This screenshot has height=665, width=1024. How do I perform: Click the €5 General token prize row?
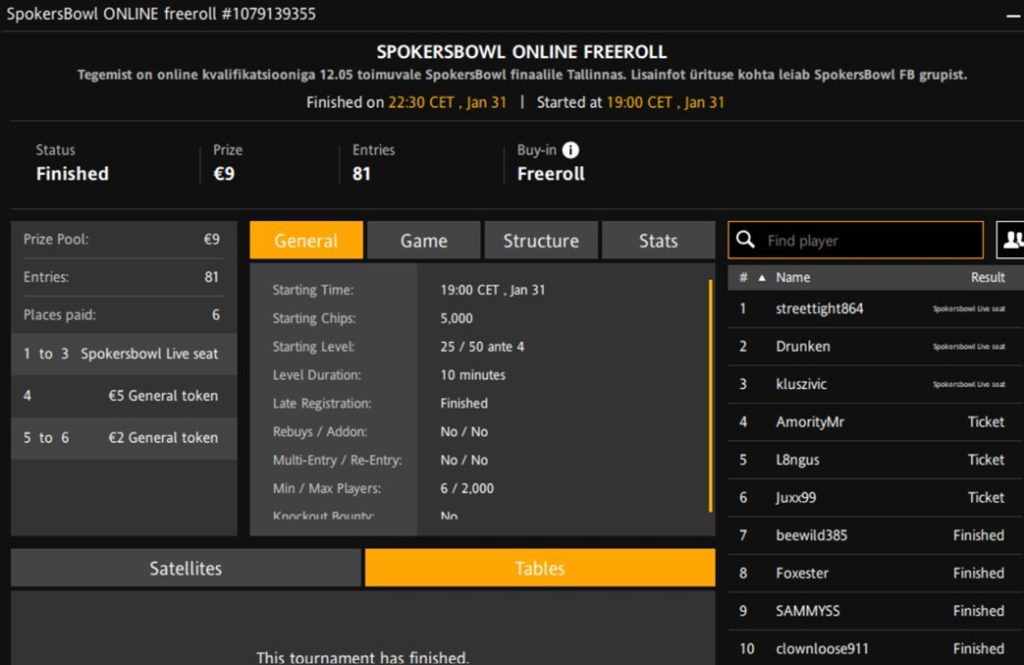124,396
